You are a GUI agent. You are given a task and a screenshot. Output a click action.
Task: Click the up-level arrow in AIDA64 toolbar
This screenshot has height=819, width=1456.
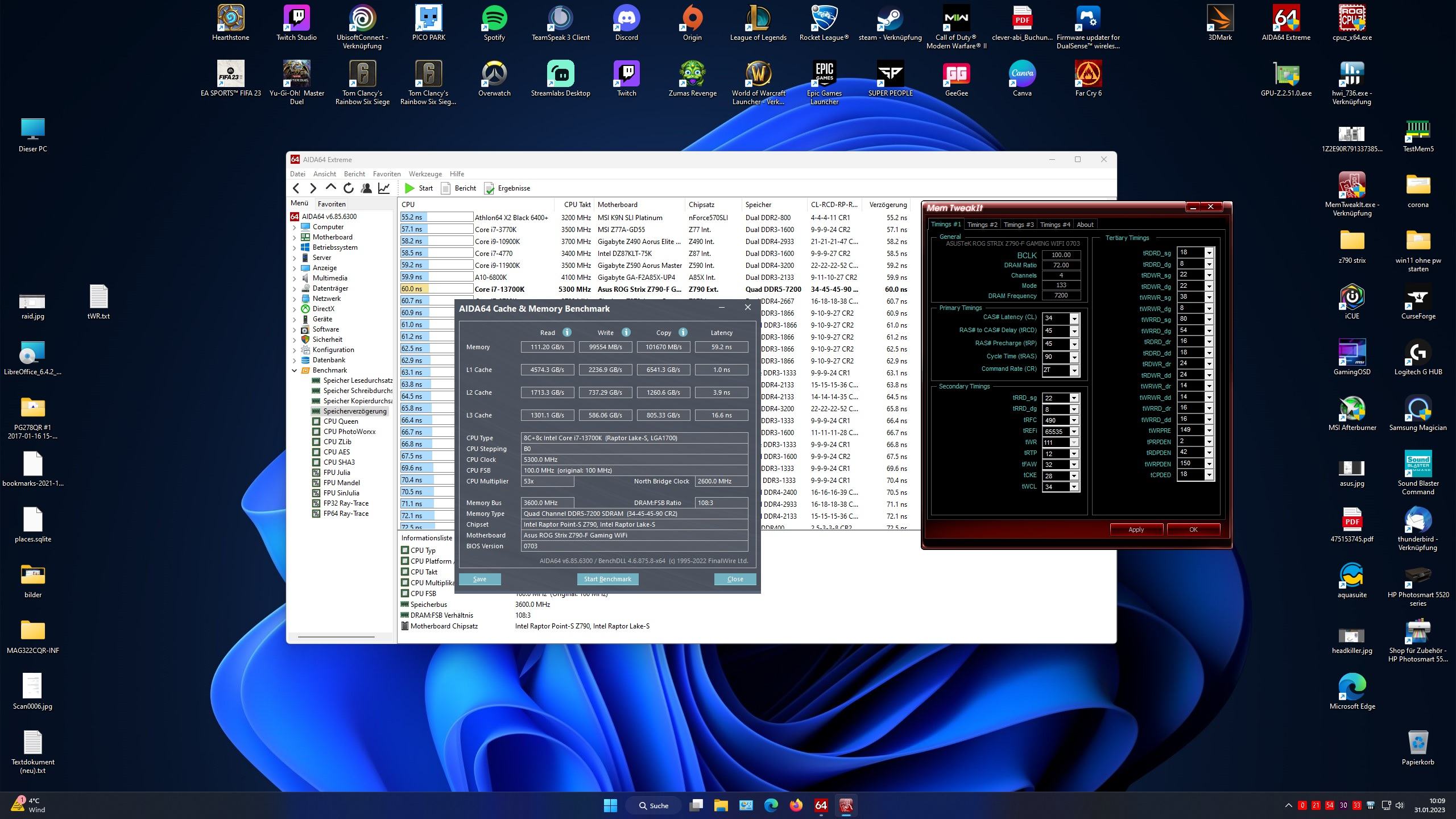[330, 188]
